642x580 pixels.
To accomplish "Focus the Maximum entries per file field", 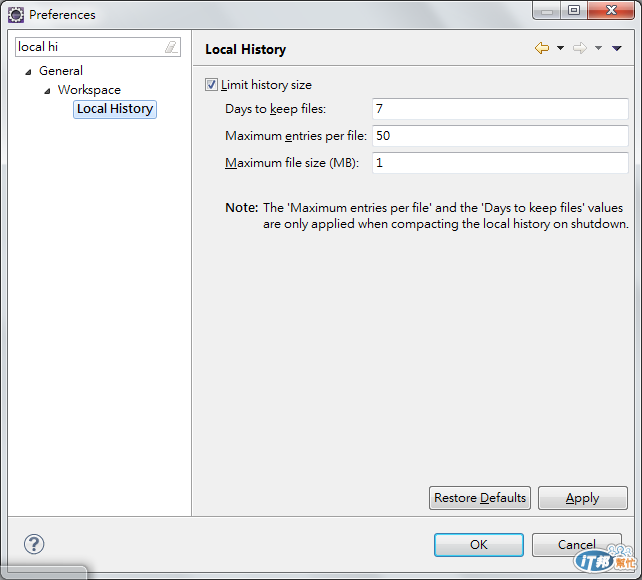I will point(500,136).
